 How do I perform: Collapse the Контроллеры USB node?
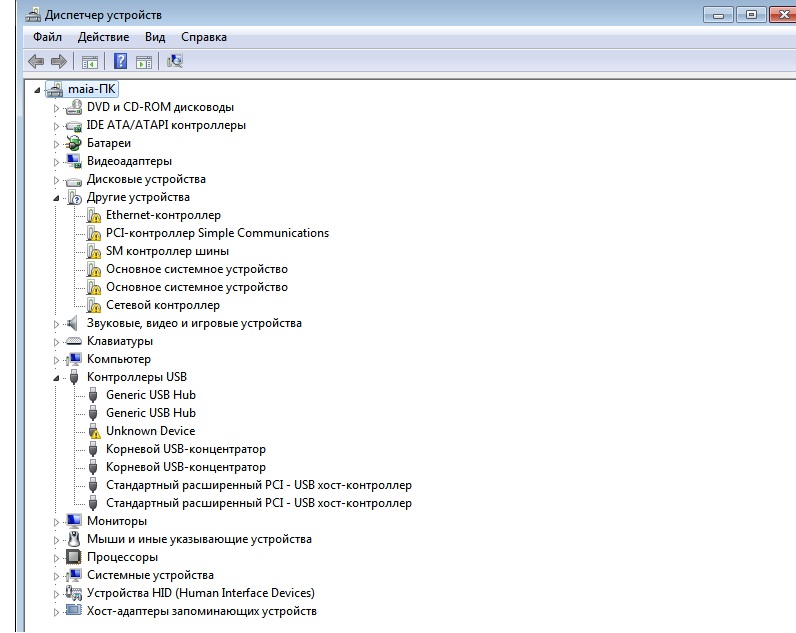[x=56, y=378]
